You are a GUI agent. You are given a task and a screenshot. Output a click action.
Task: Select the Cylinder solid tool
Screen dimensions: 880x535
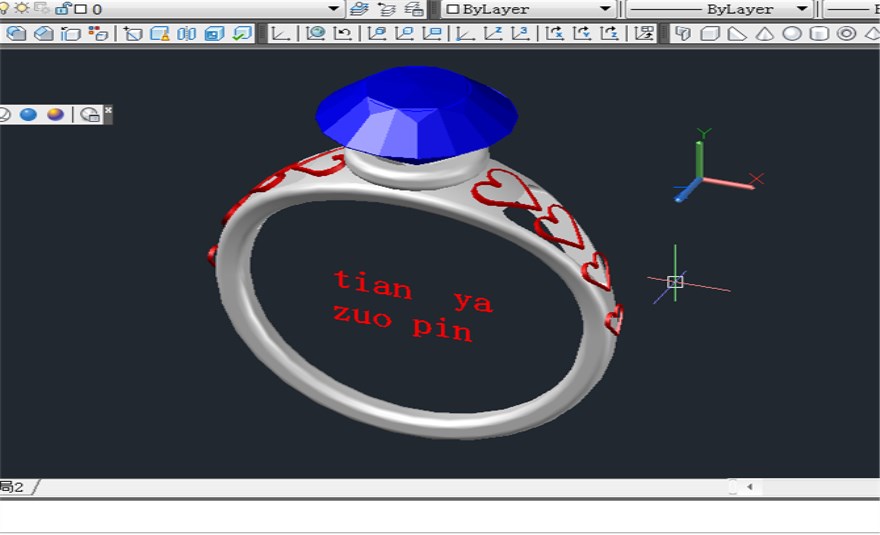pos(818,33)
